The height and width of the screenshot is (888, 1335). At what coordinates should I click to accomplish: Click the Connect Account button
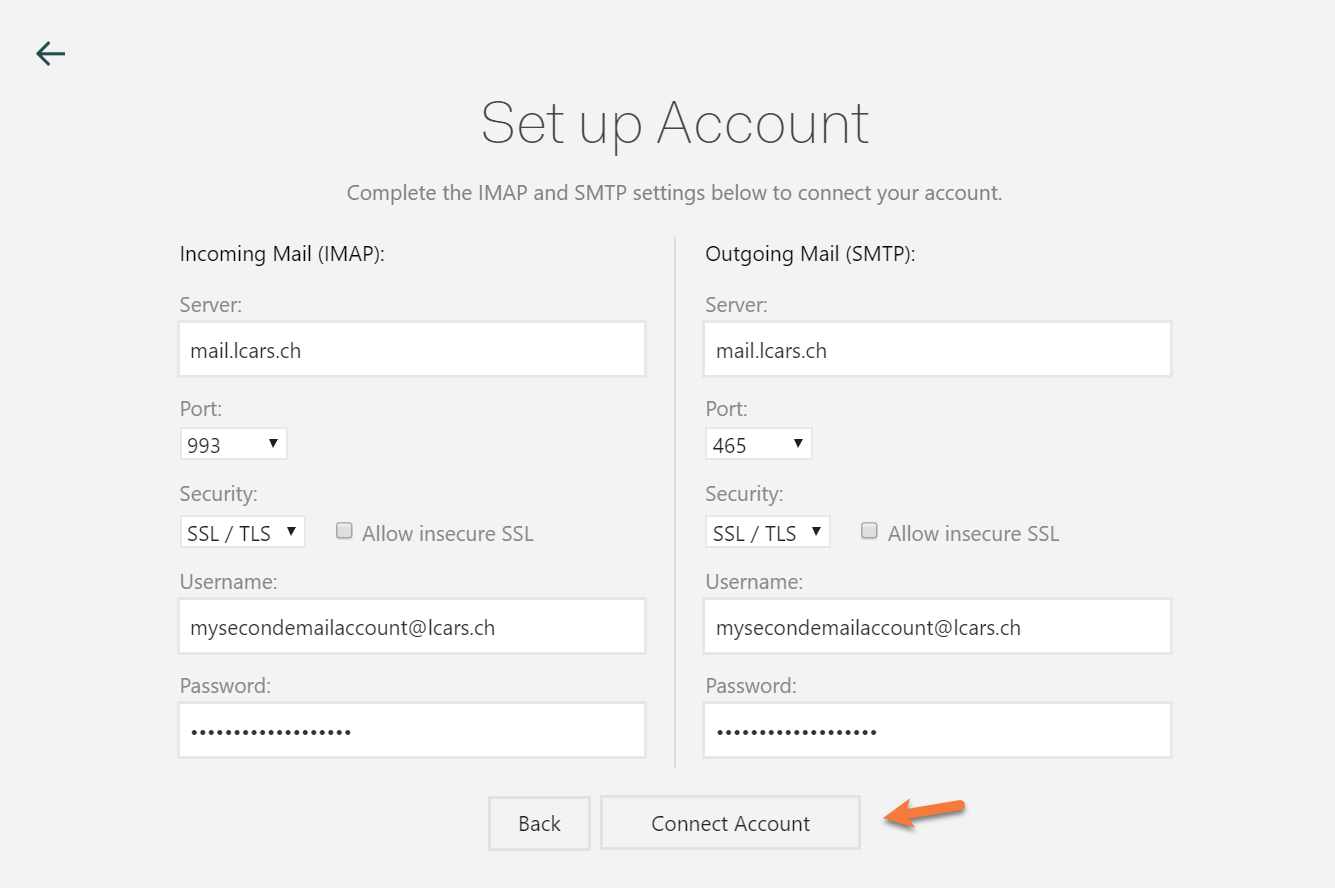(x=730, y=823)
